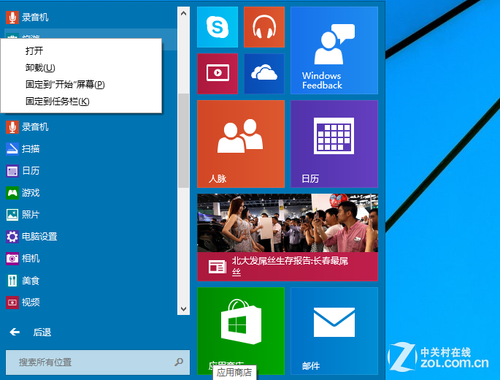Click the 搜索所有位置 search box
The height and width of the screenshot is (380, 500).
(x=98, y=362)
